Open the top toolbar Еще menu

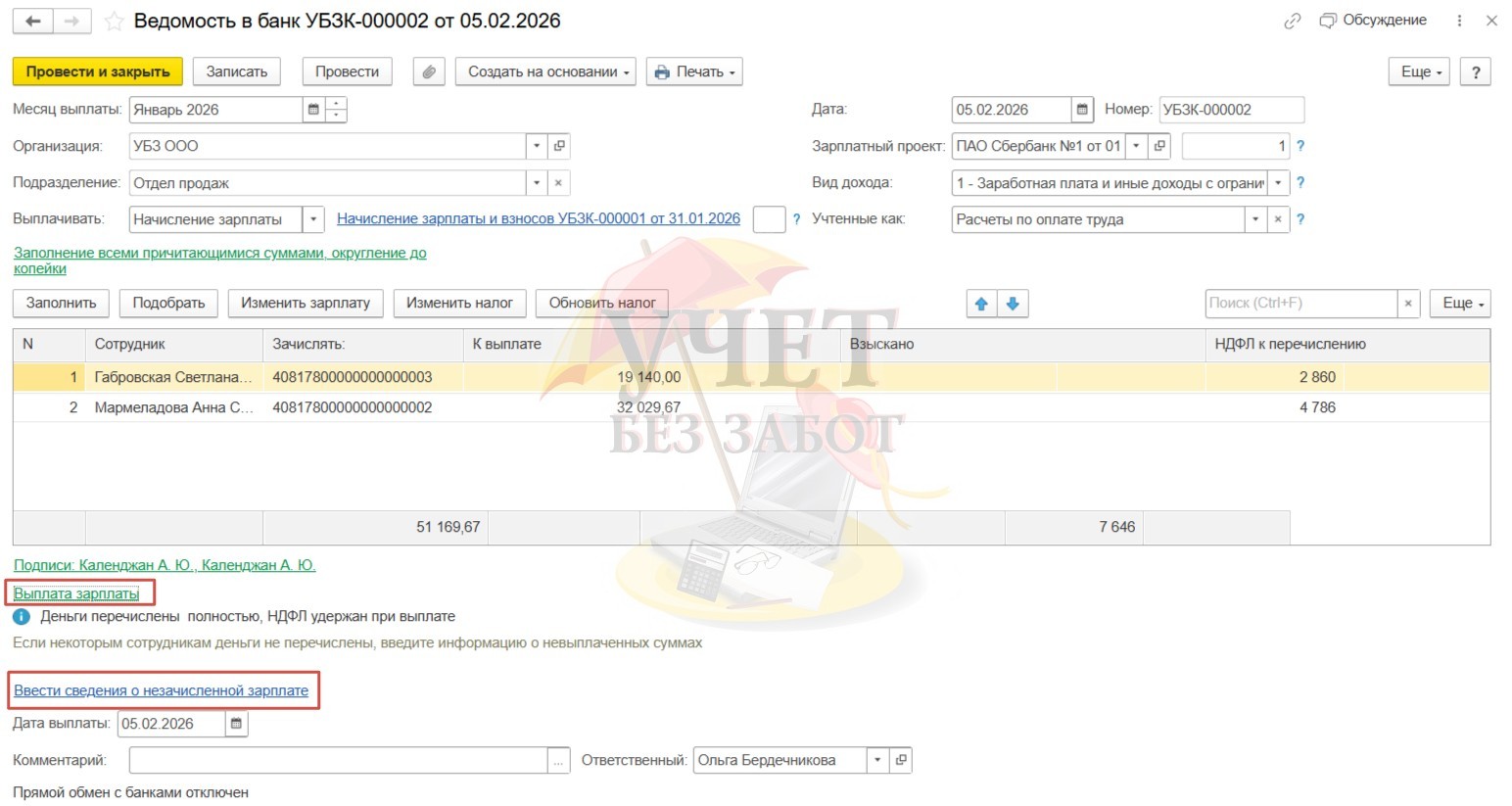(1420, 71)
